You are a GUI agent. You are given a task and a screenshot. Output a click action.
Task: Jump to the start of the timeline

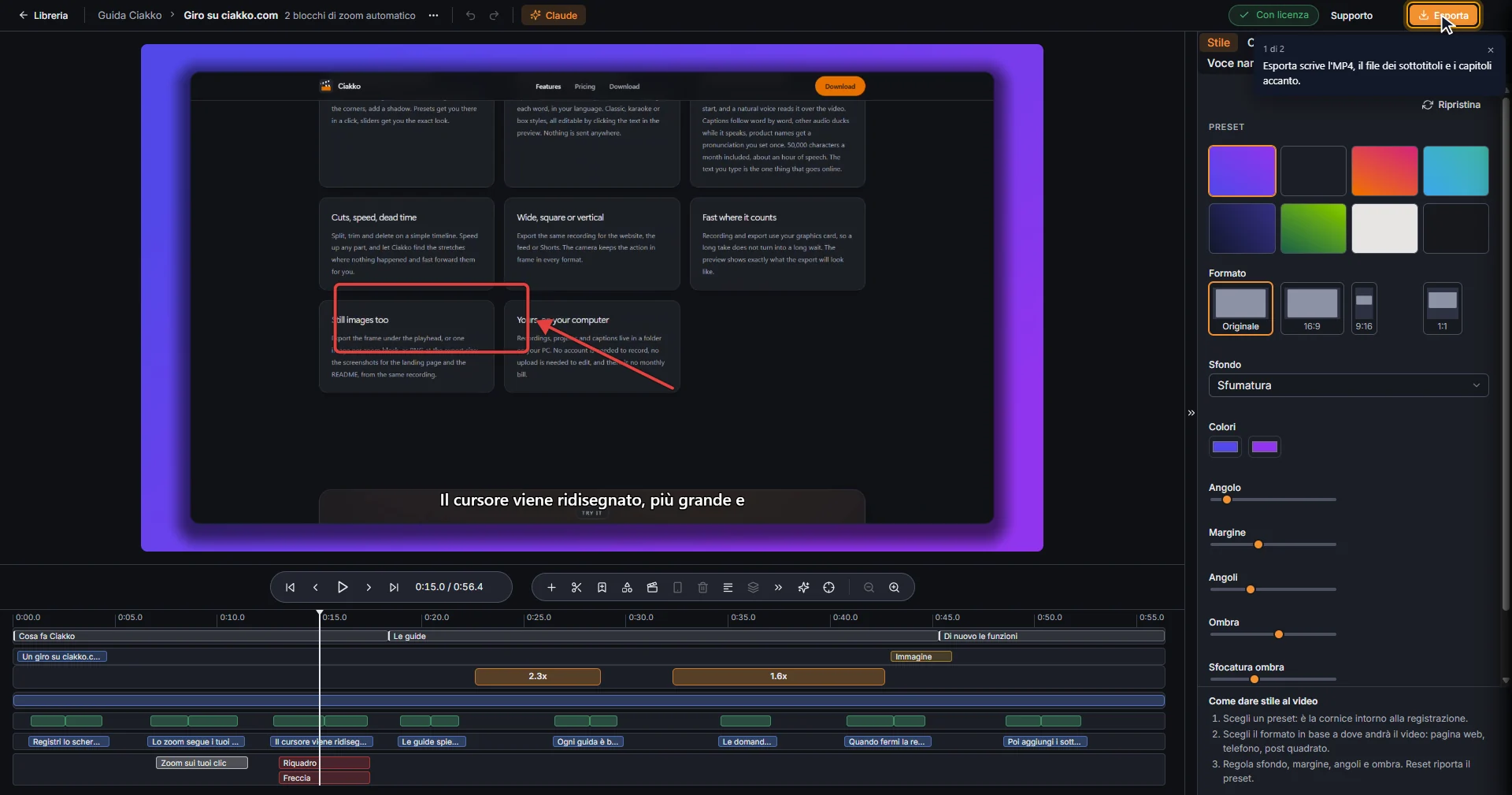pyautogui.click(x=291, y=587)
